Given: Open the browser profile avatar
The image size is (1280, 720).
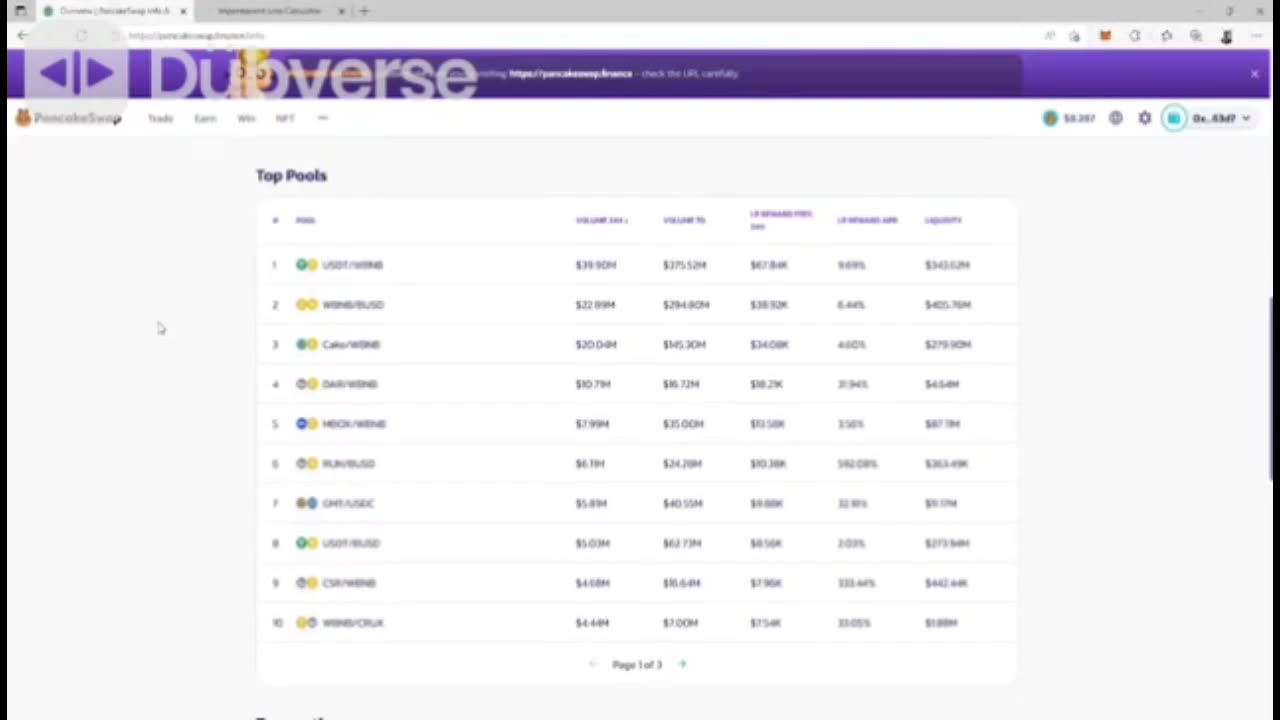Looking at the screenshot, I should [x=1226, y=36].
